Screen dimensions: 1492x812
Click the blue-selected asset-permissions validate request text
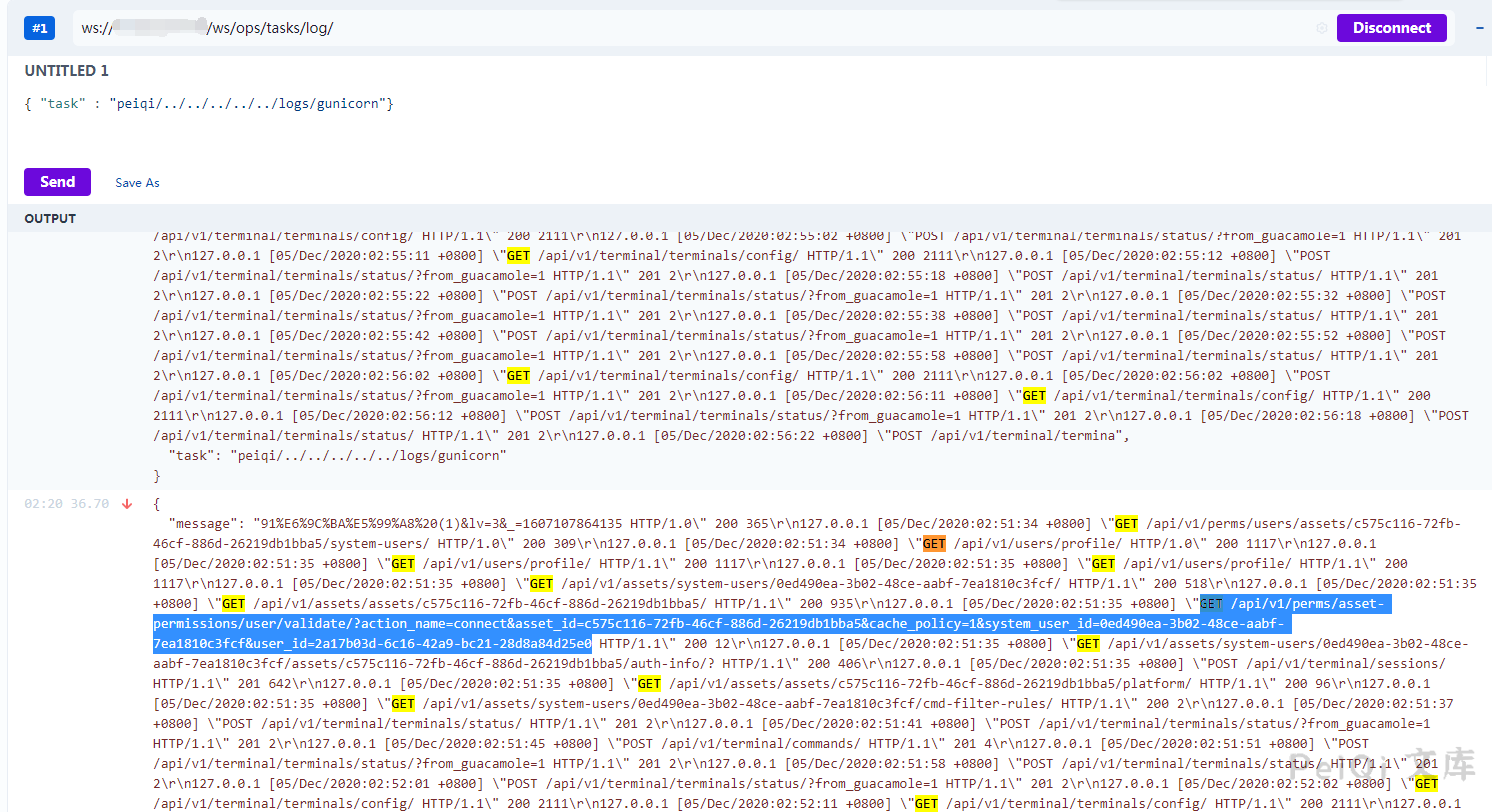(x=720, y=624)
